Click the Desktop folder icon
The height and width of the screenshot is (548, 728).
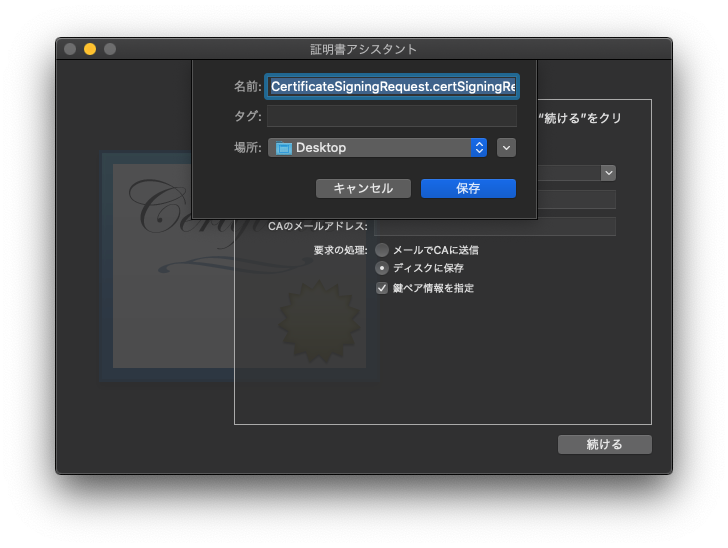283,148
